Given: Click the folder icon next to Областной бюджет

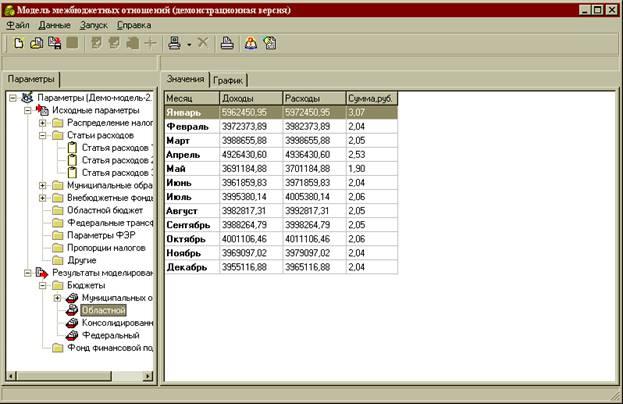Looking at the screenshot, I should pyautogui.click(x=58, y=210).
